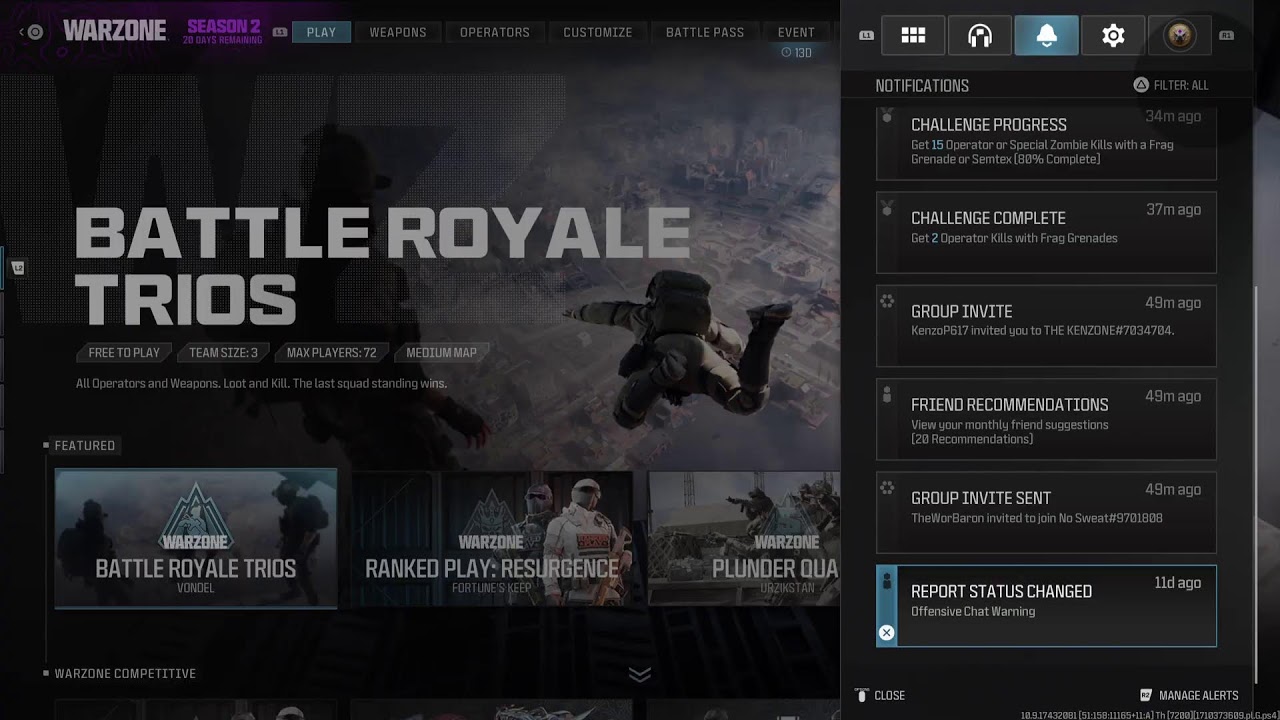Select the Plunder Quads Urzikstan tile
1280x720 pixels.
pos(744,538)
